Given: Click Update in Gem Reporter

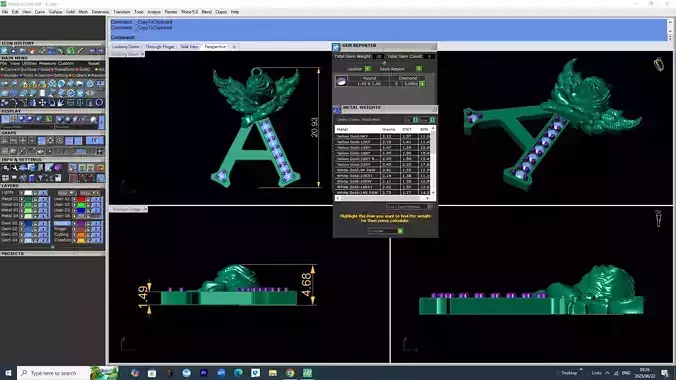Looking at the screenshot, I should (355, 69).
